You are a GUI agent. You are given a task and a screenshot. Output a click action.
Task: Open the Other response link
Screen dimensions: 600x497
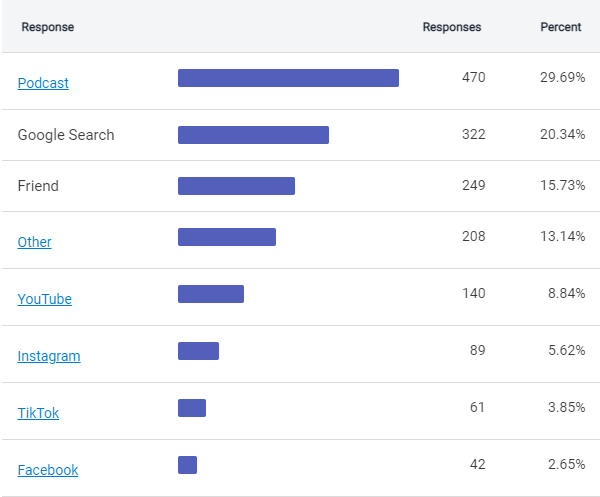tap(34, 242)
